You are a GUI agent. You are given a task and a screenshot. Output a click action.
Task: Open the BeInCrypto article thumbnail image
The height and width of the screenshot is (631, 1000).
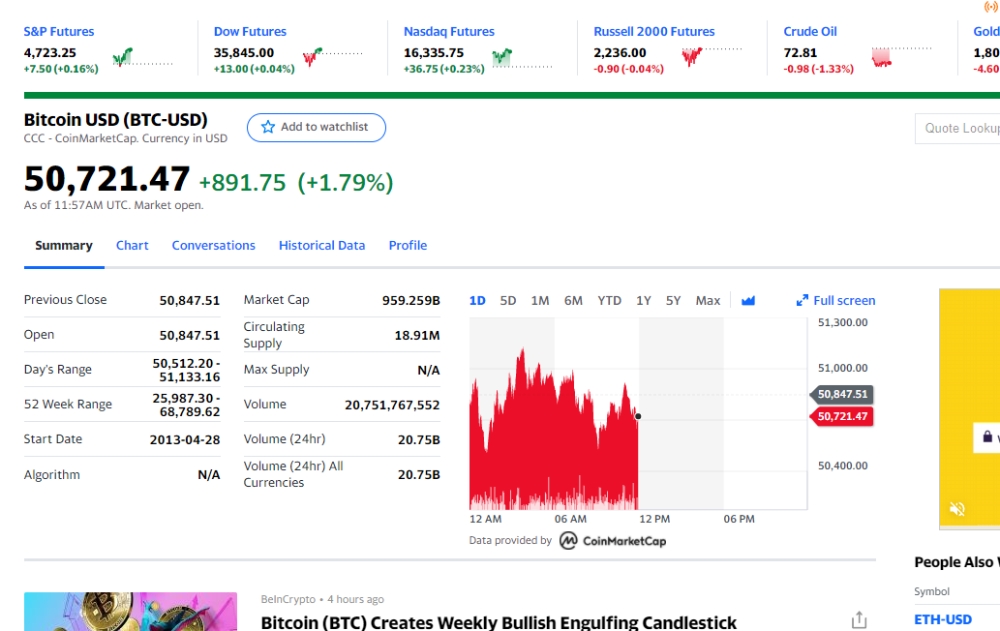130,611
